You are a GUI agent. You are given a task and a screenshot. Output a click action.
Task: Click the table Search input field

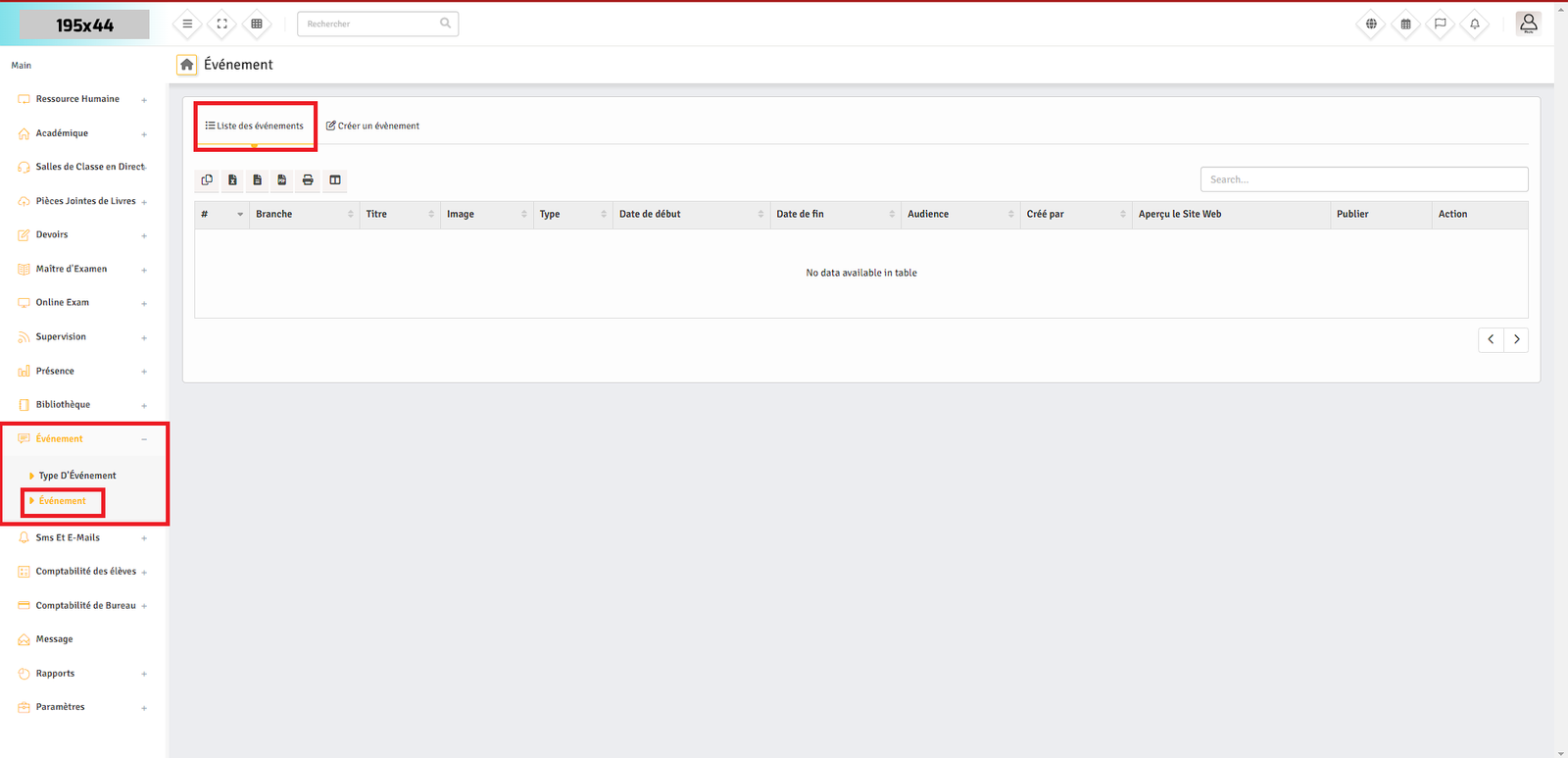[1363, 179]
